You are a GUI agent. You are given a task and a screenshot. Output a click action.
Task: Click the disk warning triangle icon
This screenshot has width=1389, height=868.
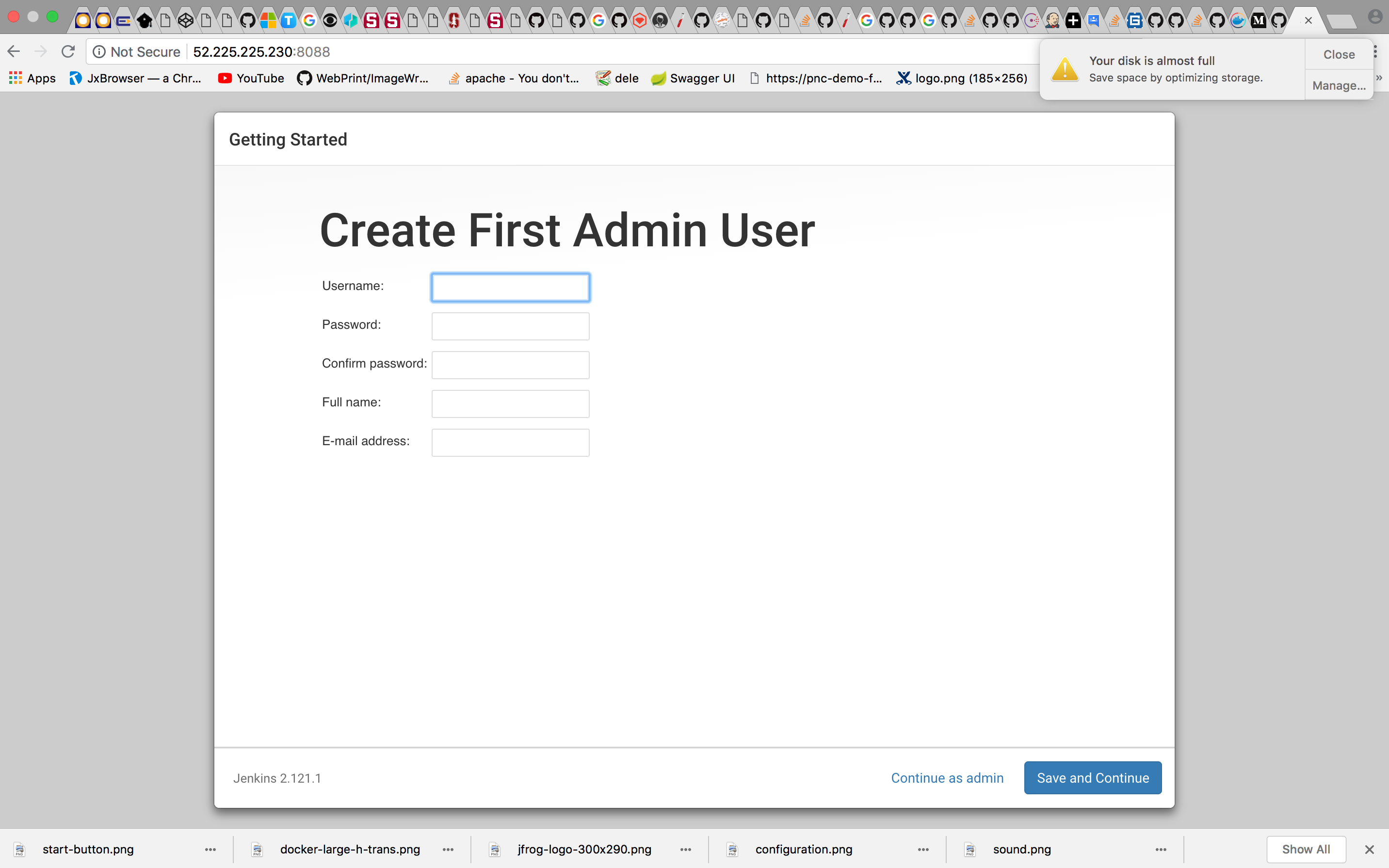(x=1066, y=69)
